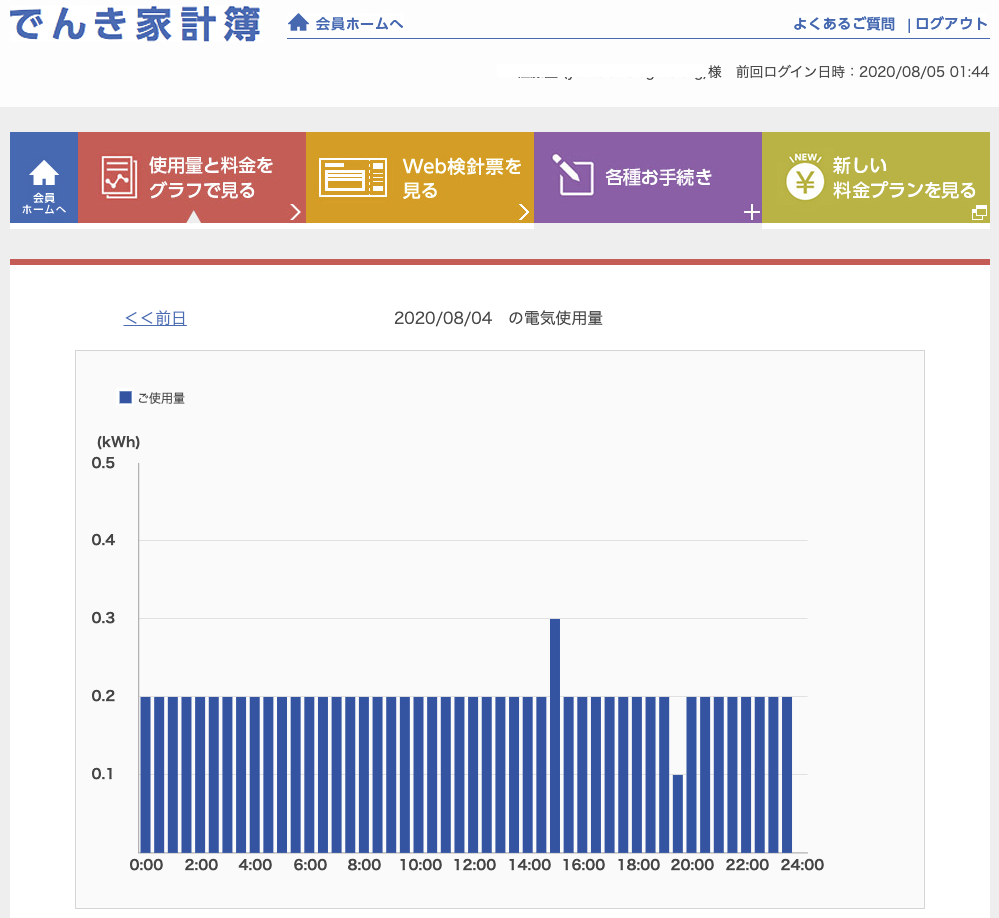Open よくあるご質問 FAQ link

843,24
